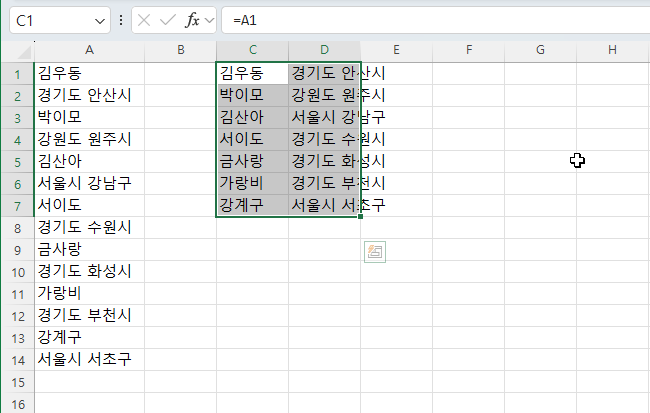The height and width of the screenshot is (413, 650).
Task: Click cell C2 containing 박이모
Action: tap(252, 96)
